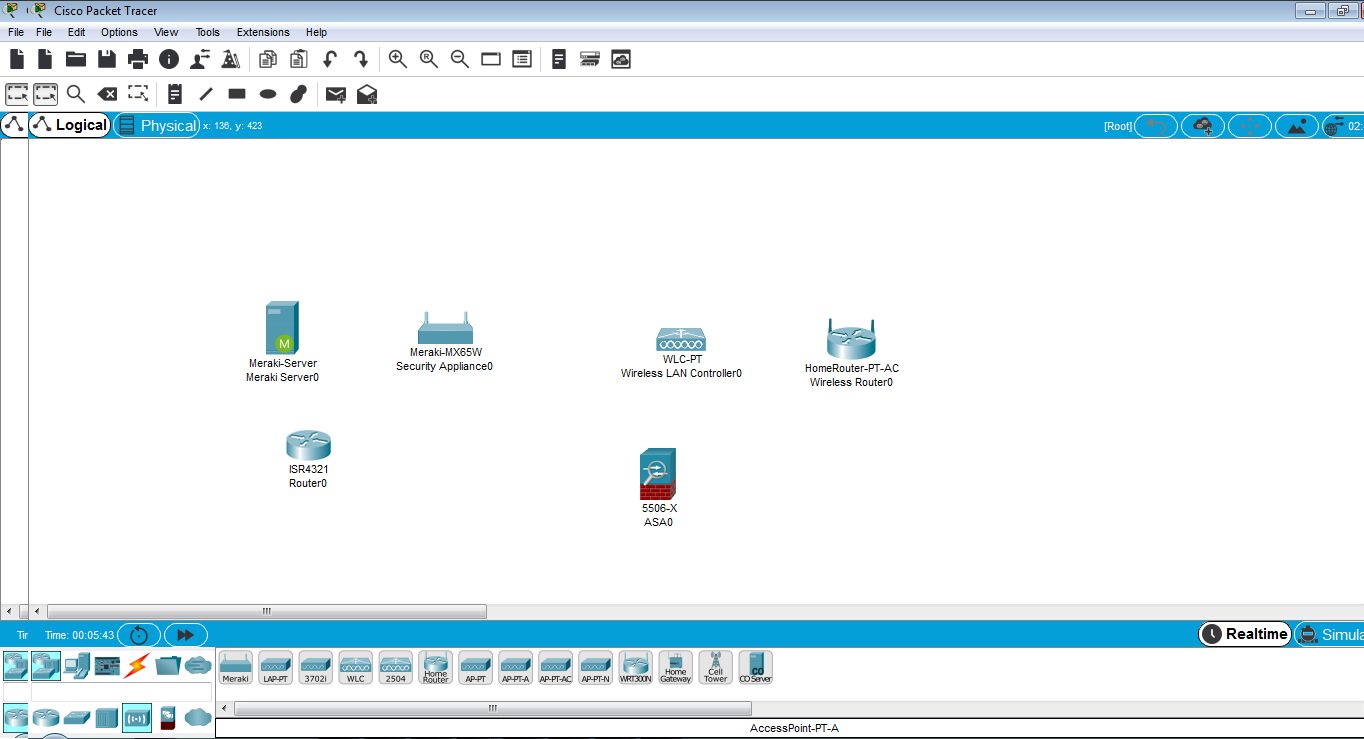Open the Network Information dialog
The width and height of the screenshot is (1364, 739).
[168, 59]
